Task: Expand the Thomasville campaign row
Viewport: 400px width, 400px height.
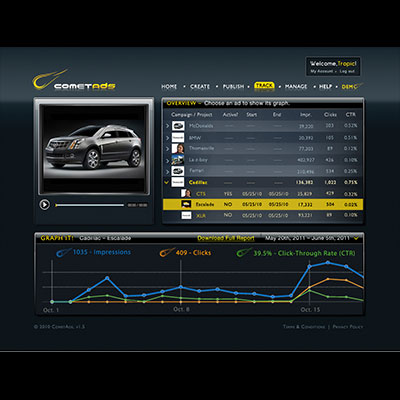Action: [x=168, y=149]
